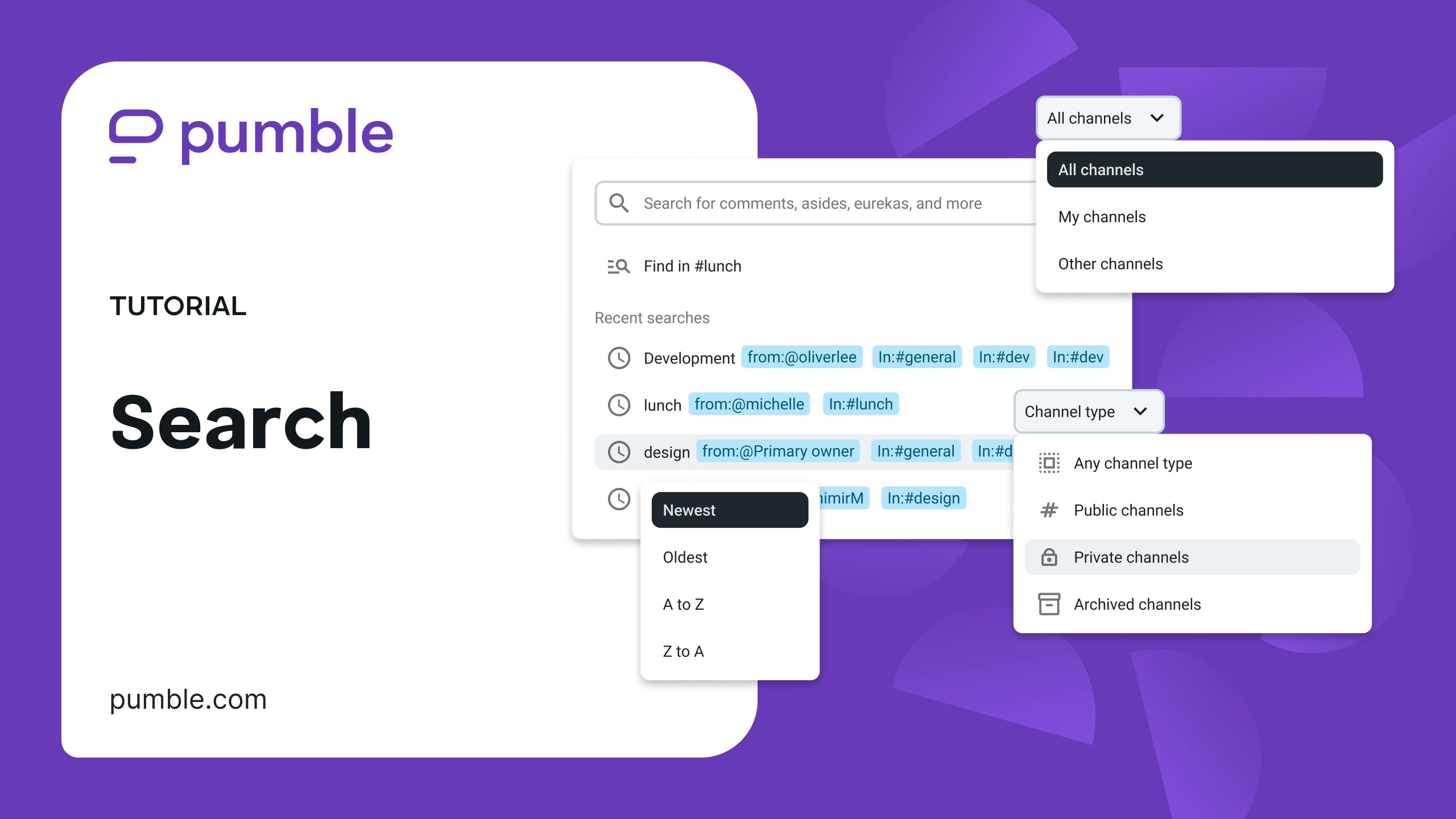Expand the All channels dropdown
The width and height of the screenshot is (1456, 819).
[1106, 118]
